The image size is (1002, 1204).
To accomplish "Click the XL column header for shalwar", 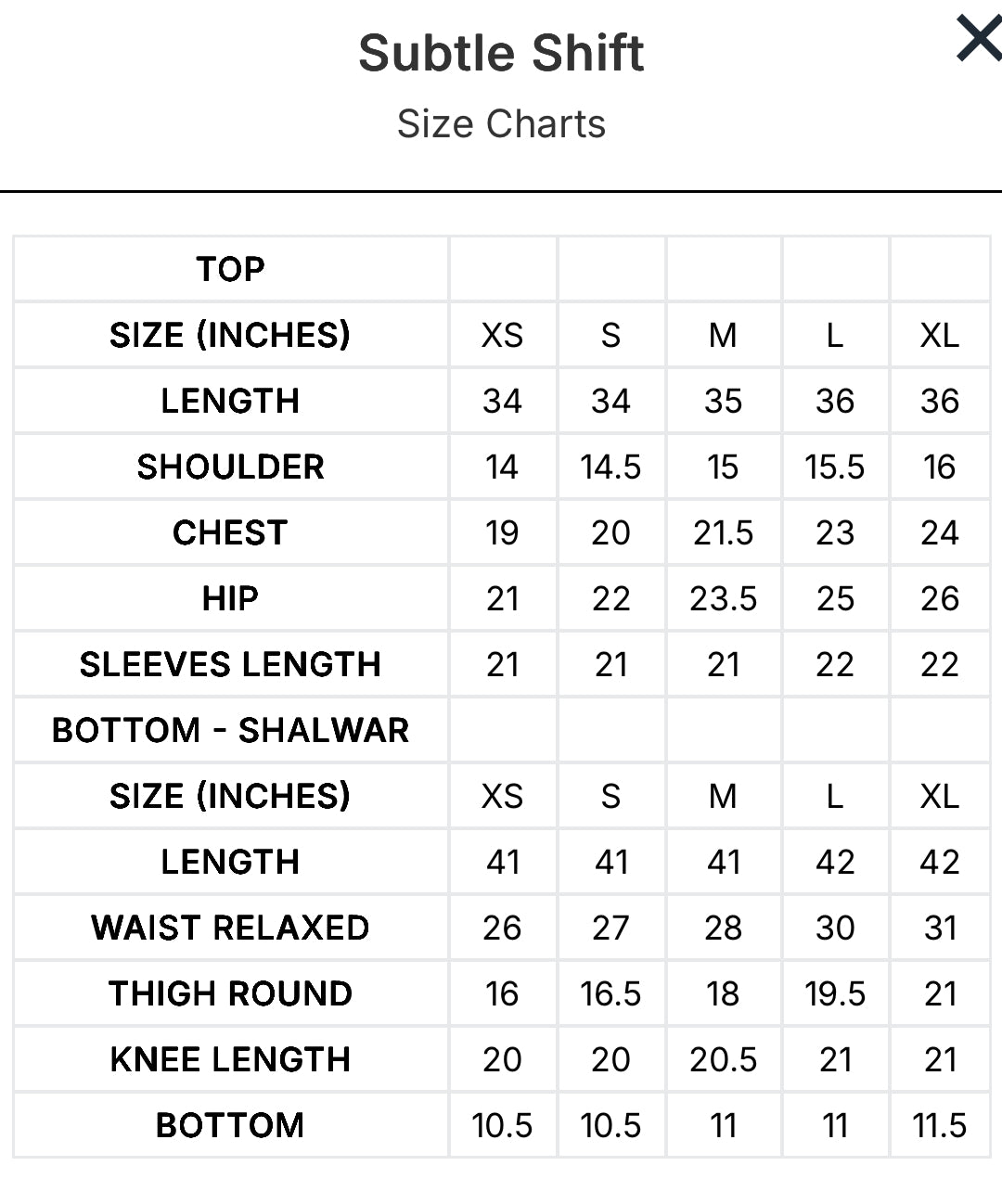I will click(939, 796).
